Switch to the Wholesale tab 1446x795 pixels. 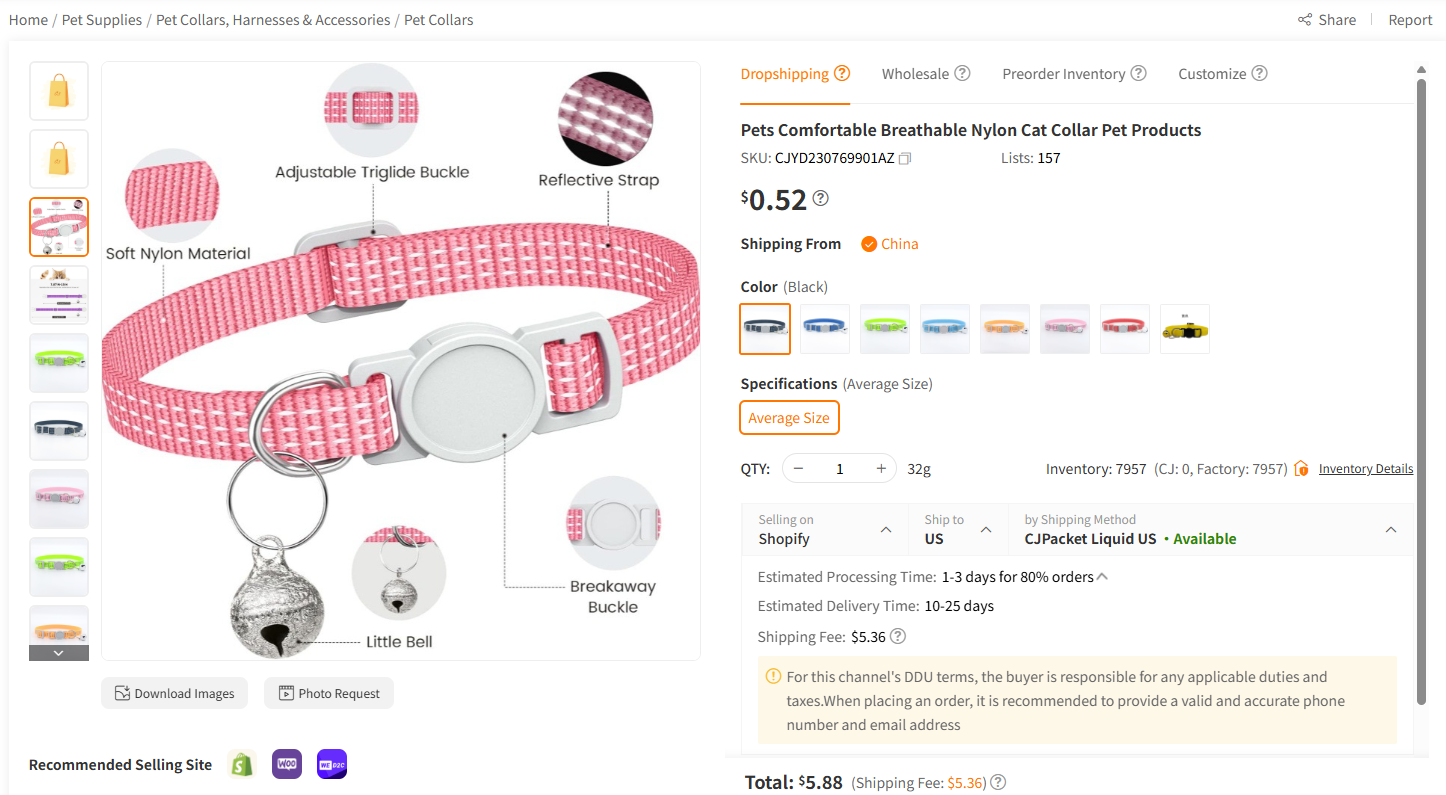(916, 73)
